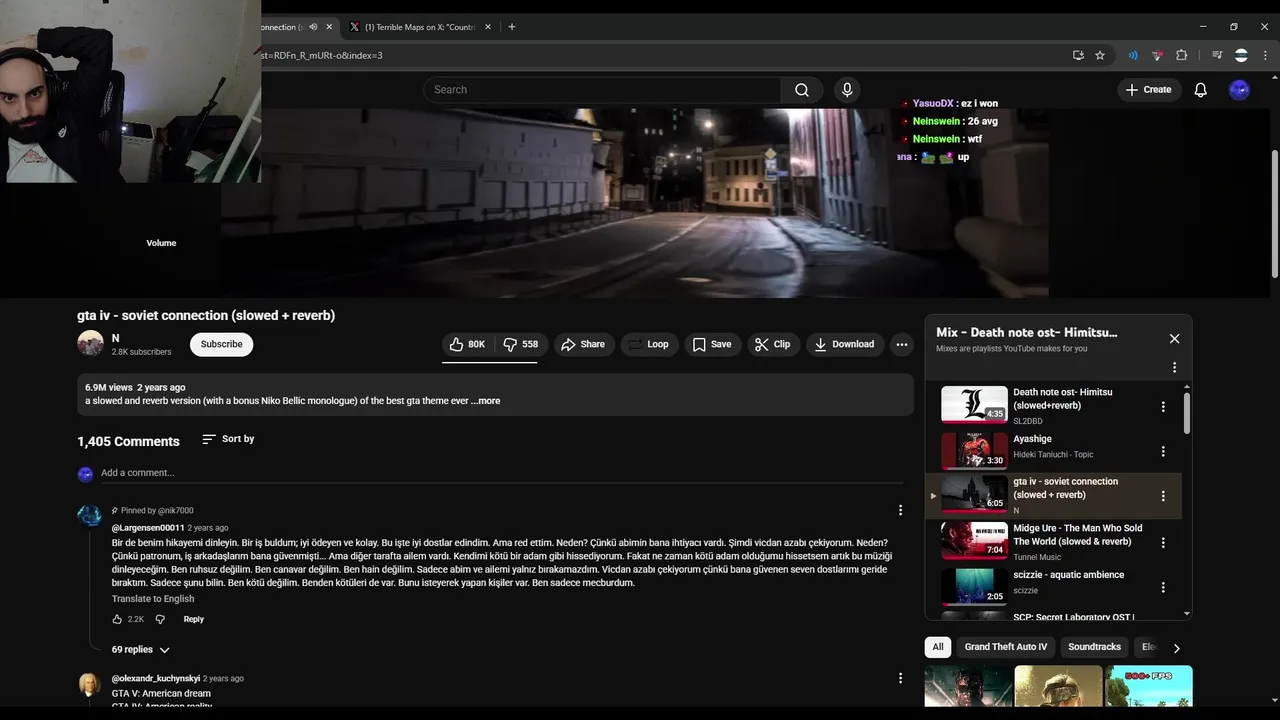This screenshot has width=1280, height=720.
Task: Play the Ayashige video thumbnail
Action: coord(974,450)
